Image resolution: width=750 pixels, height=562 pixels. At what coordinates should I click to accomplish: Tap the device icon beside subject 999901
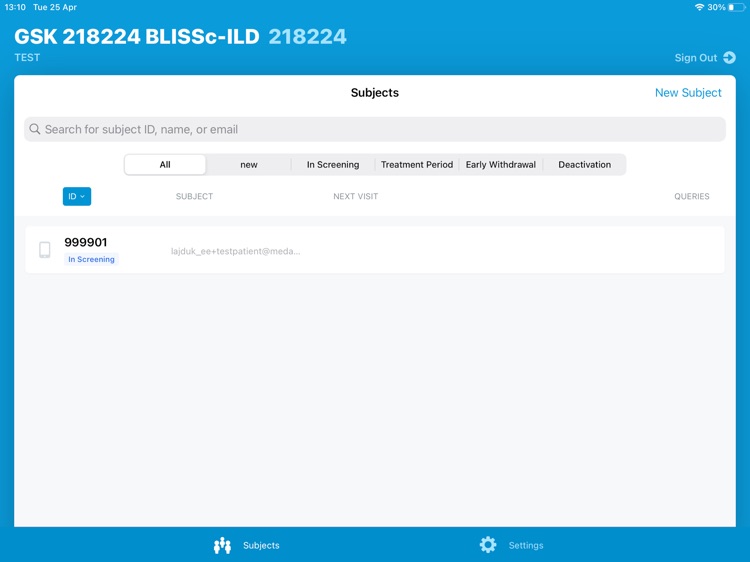click(x=44, y=250)
